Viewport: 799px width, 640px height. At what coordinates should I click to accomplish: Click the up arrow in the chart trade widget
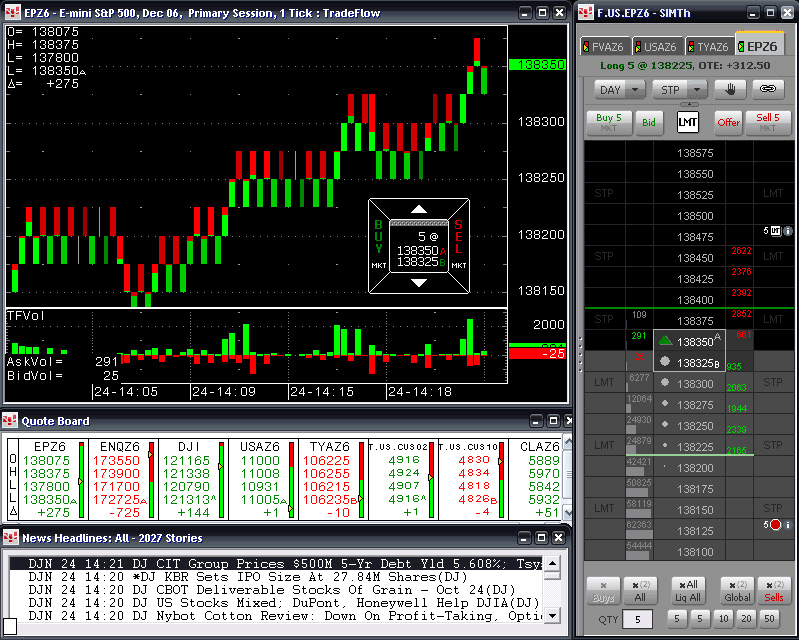click(419, 209)
